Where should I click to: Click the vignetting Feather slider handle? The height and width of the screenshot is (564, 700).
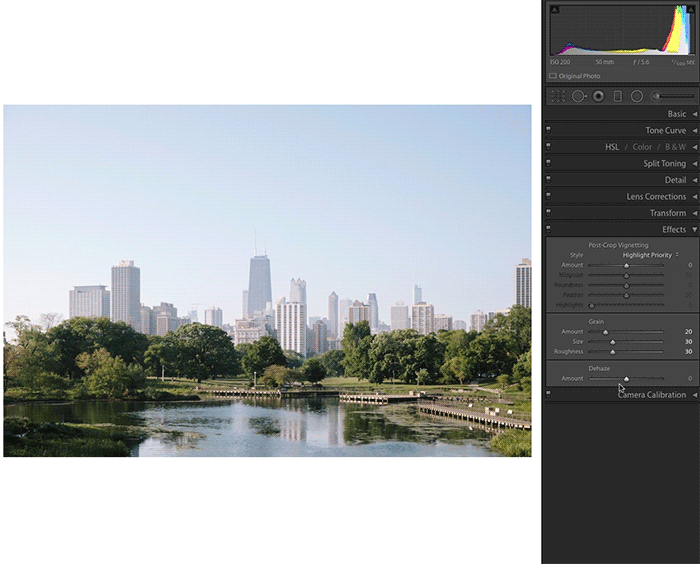pos(626,295)
